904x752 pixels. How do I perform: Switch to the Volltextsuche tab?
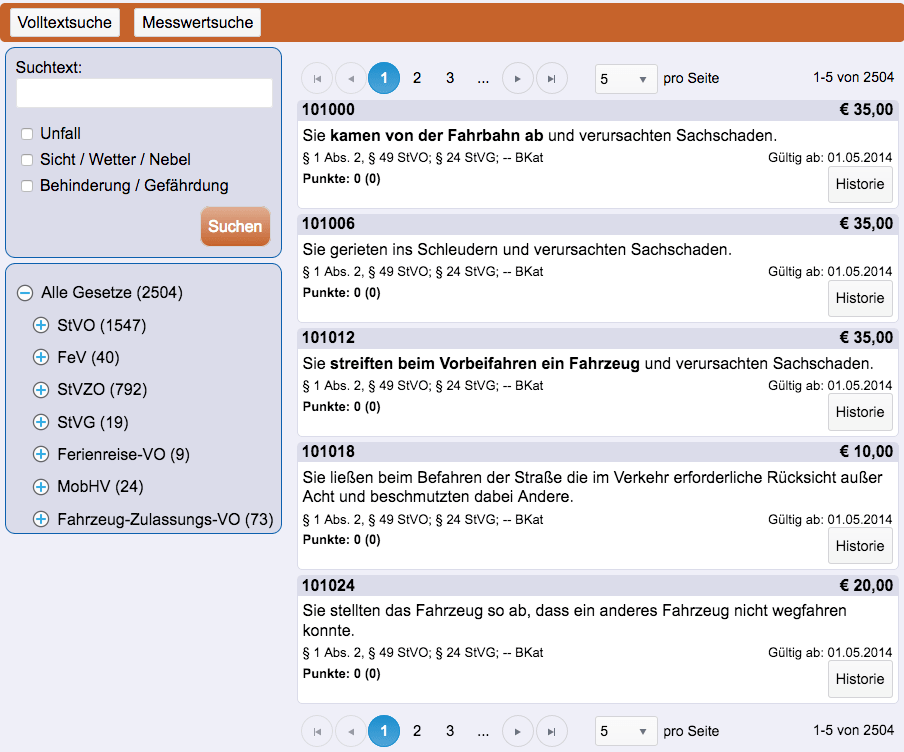click(x=65, y=22)
